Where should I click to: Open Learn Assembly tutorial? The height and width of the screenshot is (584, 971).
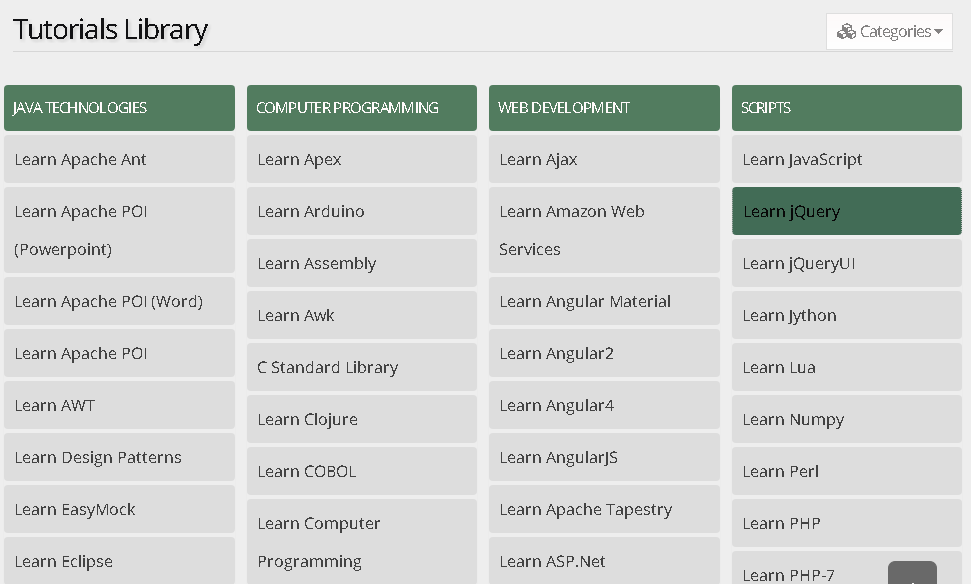click(362, 263)
